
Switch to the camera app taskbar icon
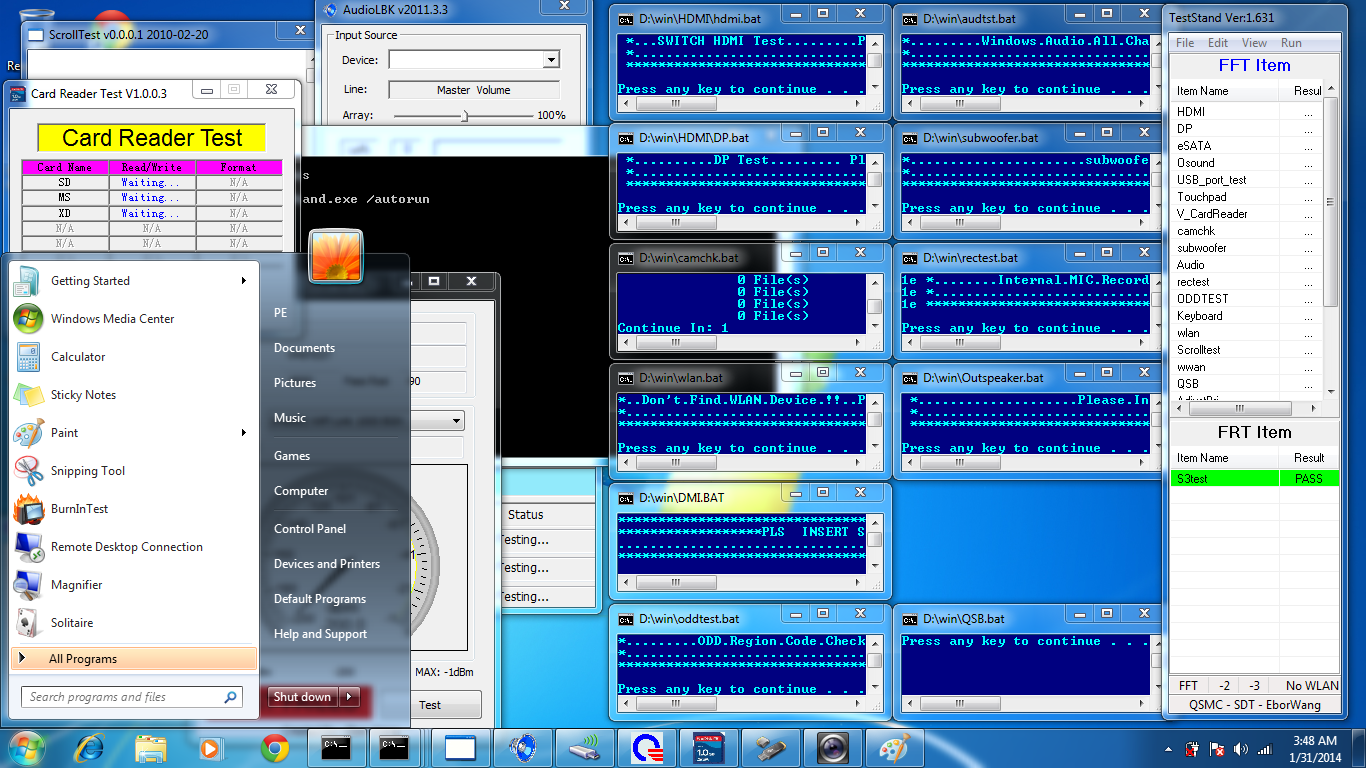coord(832,747)
